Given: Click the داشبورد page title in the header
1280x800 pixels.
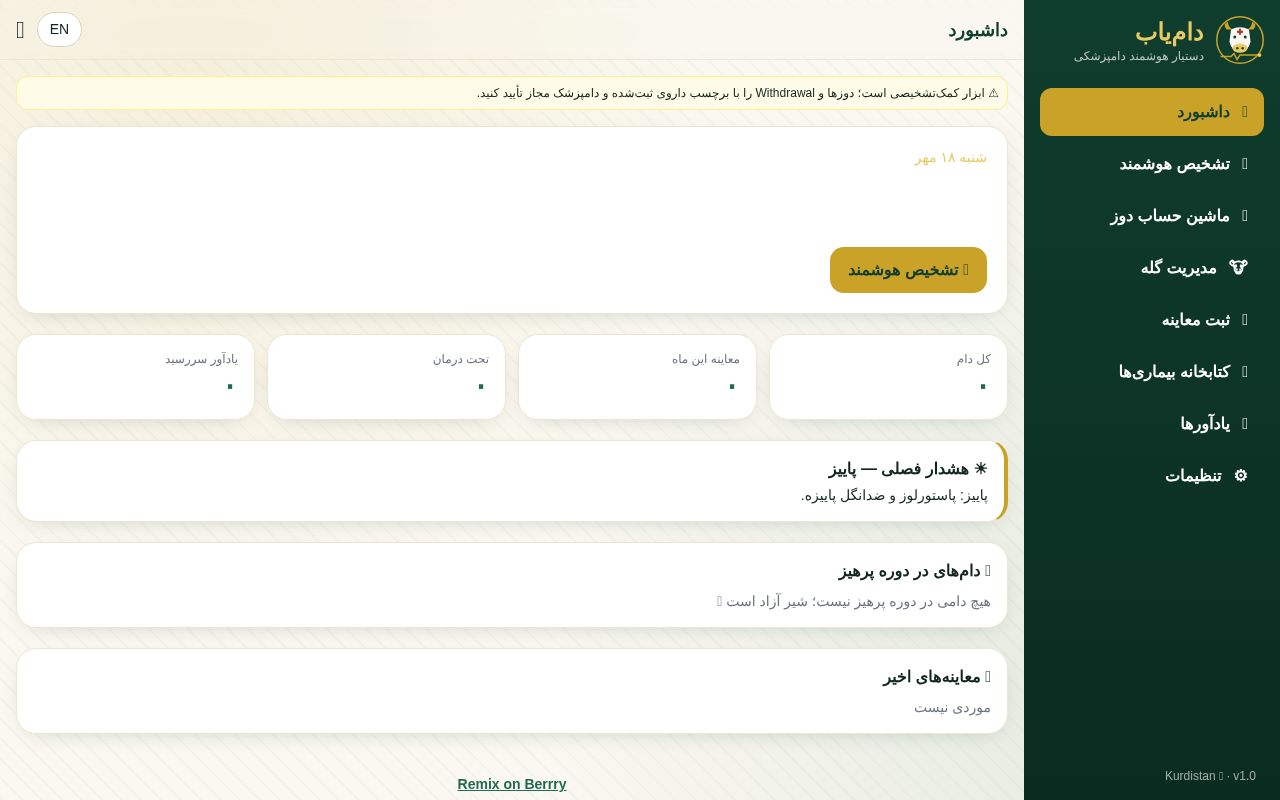Looking at the screenshot, I should (x=978, y=30).
